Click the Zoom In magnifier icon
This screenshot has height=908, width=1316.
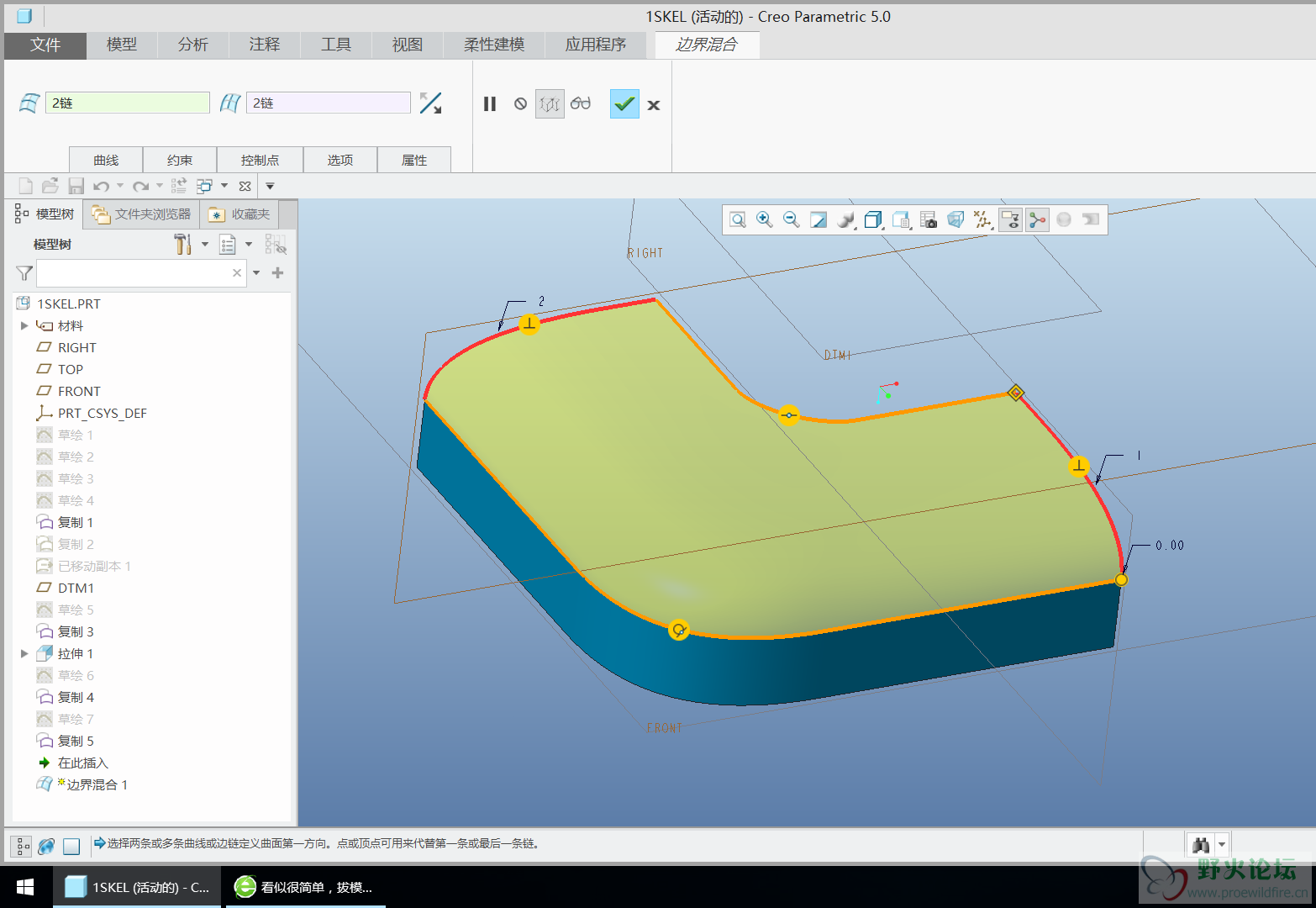pos(764,220)
